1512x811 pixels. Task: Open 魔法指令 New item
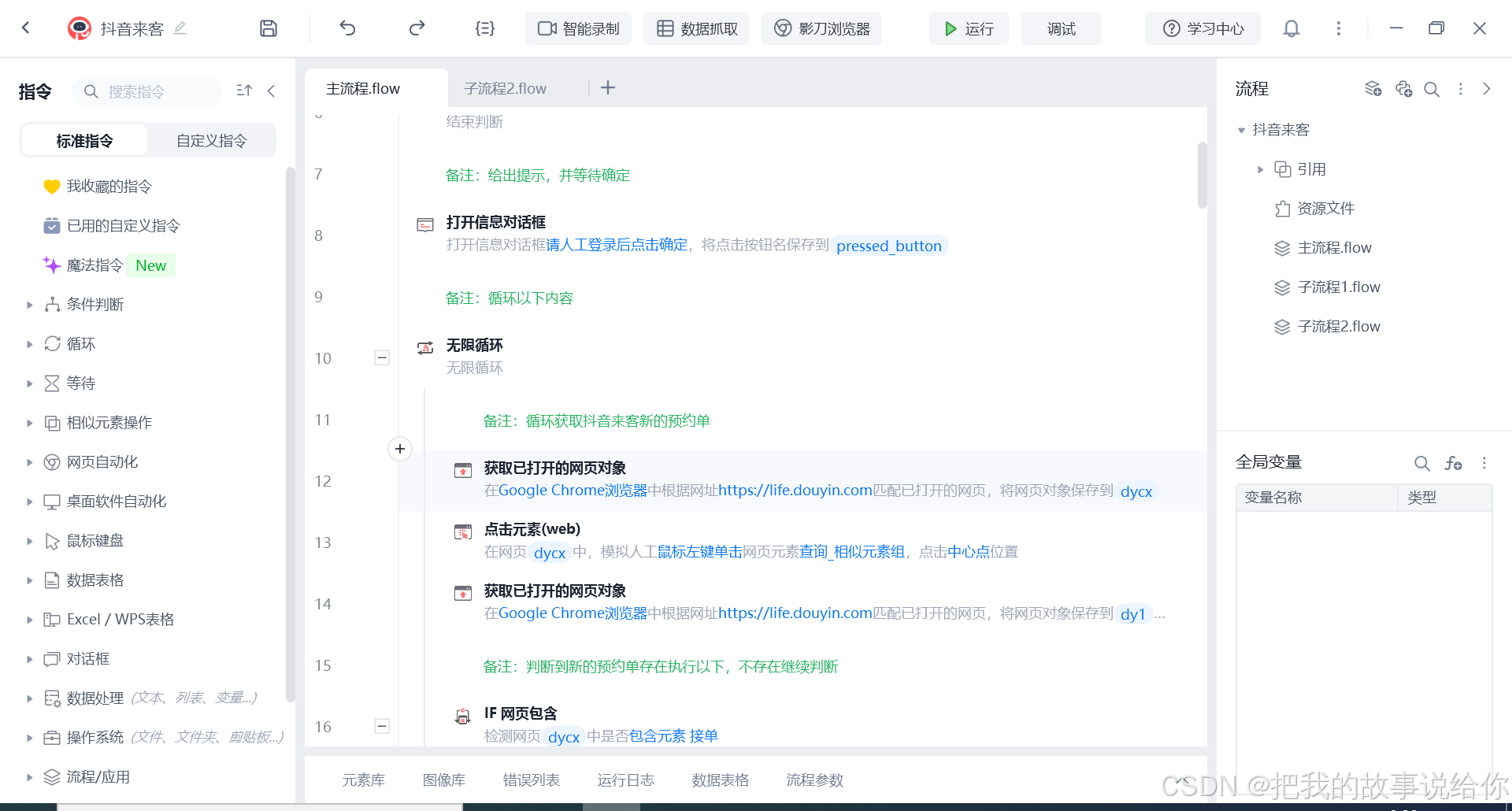(x=109, y=265)
